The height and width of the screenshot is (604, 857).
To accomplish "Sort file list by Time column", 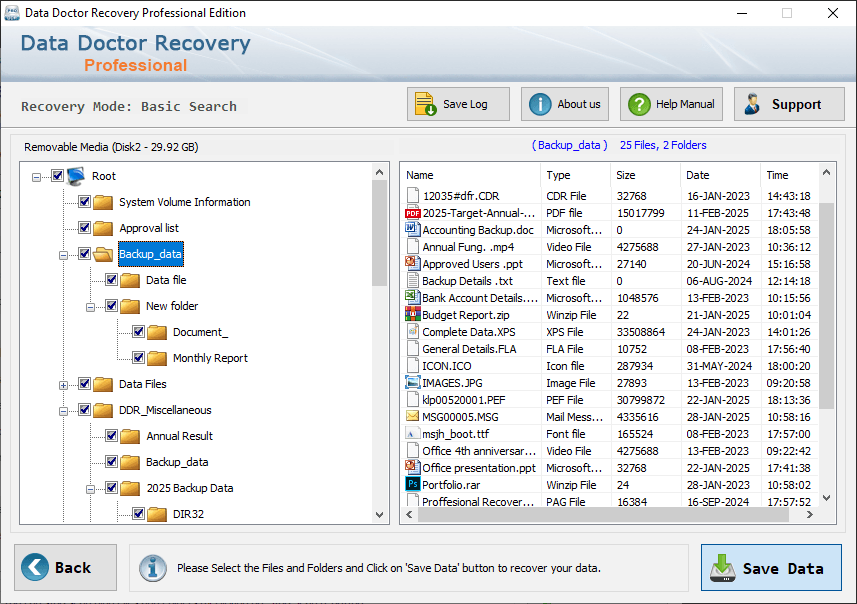I will point(790,175).
